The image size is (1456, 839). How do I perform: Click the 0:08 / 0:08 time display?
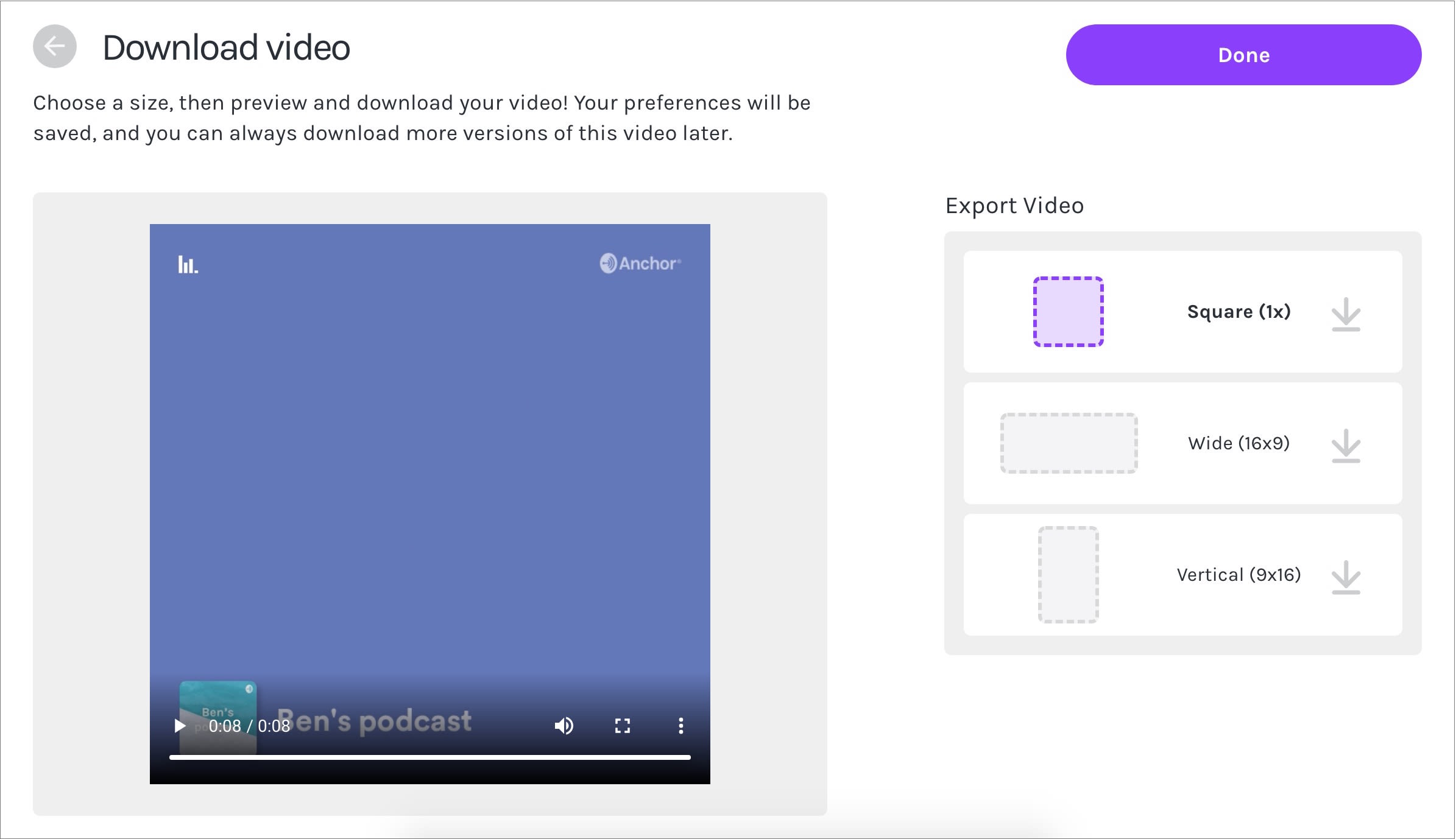[249, 726]
